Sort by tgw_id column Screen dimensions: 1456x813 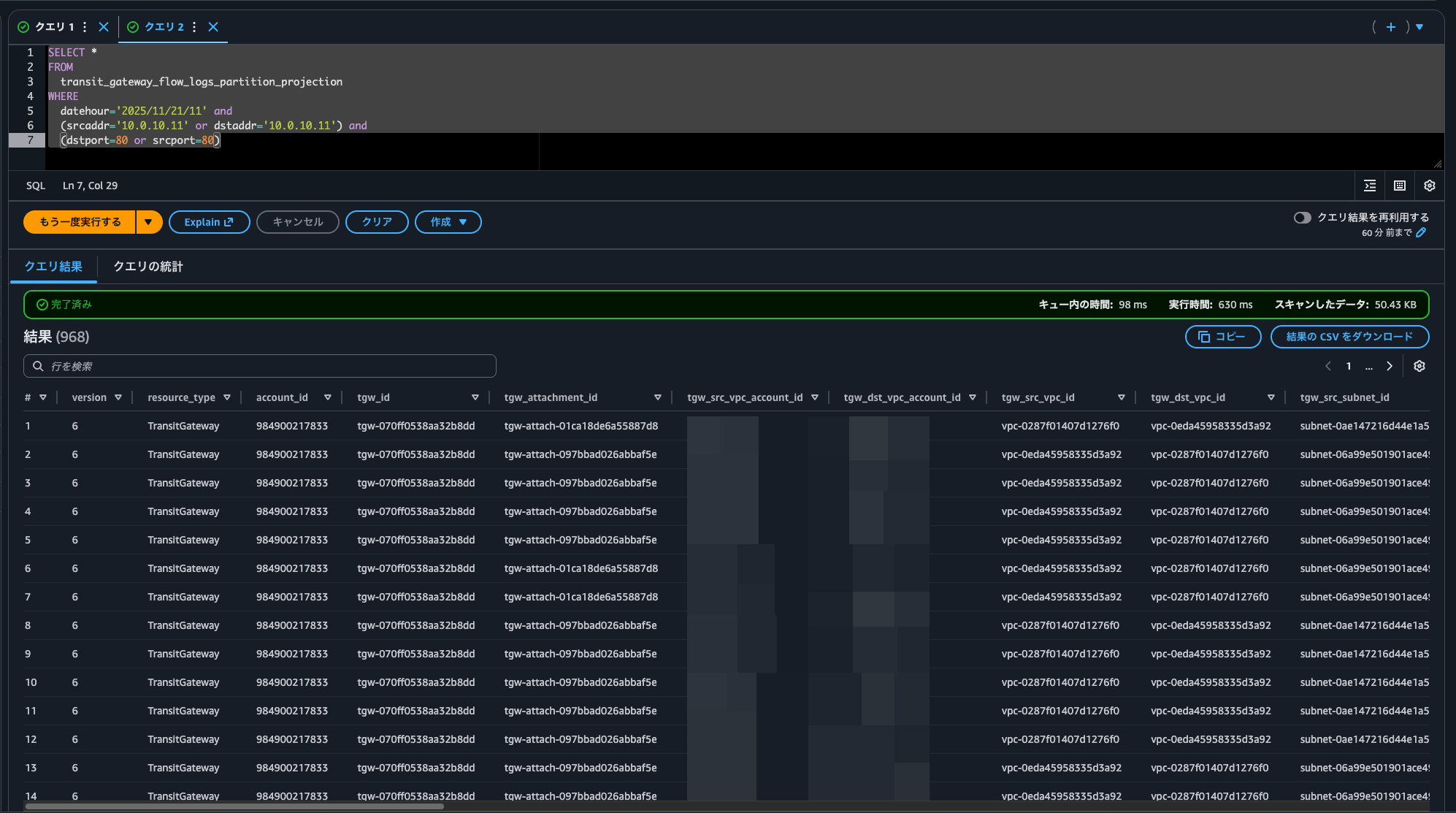[475, 397]
